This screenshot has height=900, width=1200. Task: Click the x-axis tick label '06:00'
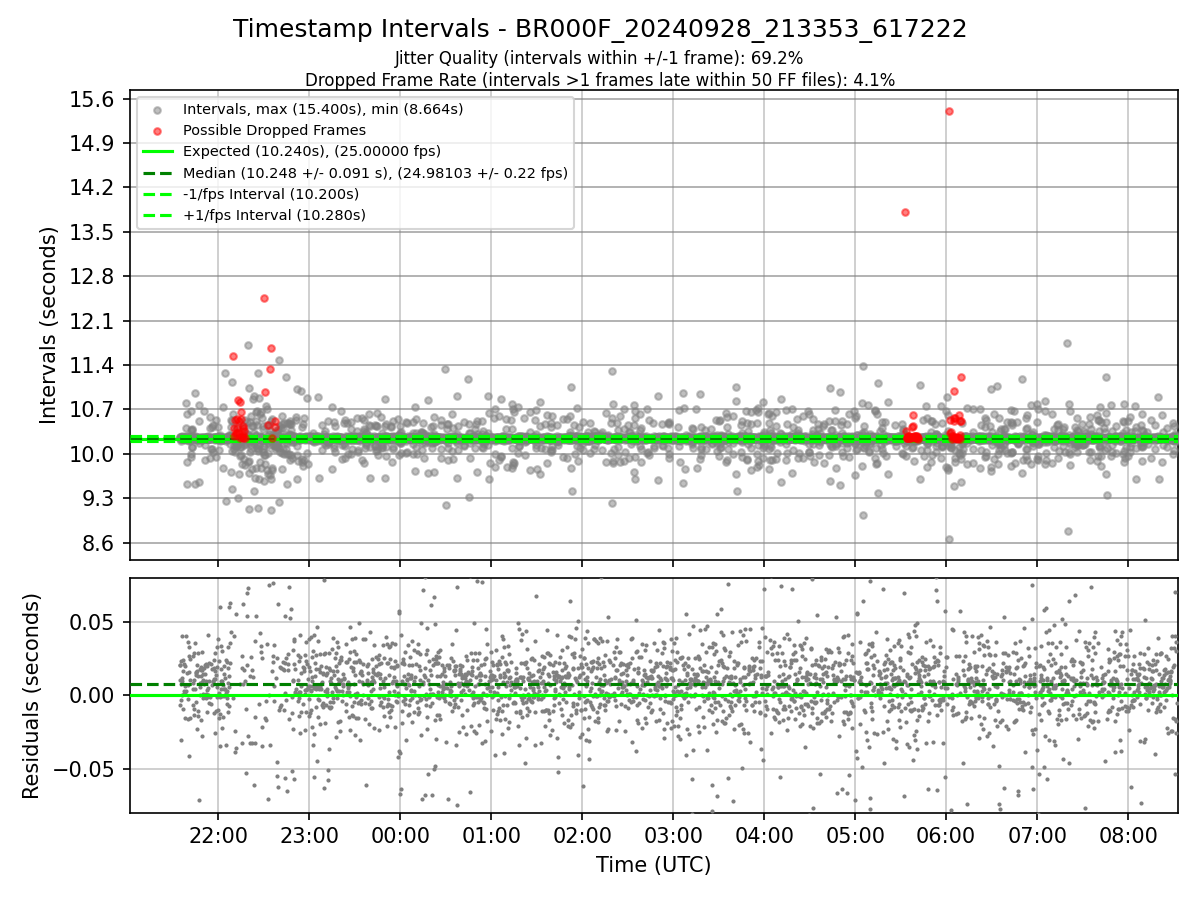click(946, 835)
